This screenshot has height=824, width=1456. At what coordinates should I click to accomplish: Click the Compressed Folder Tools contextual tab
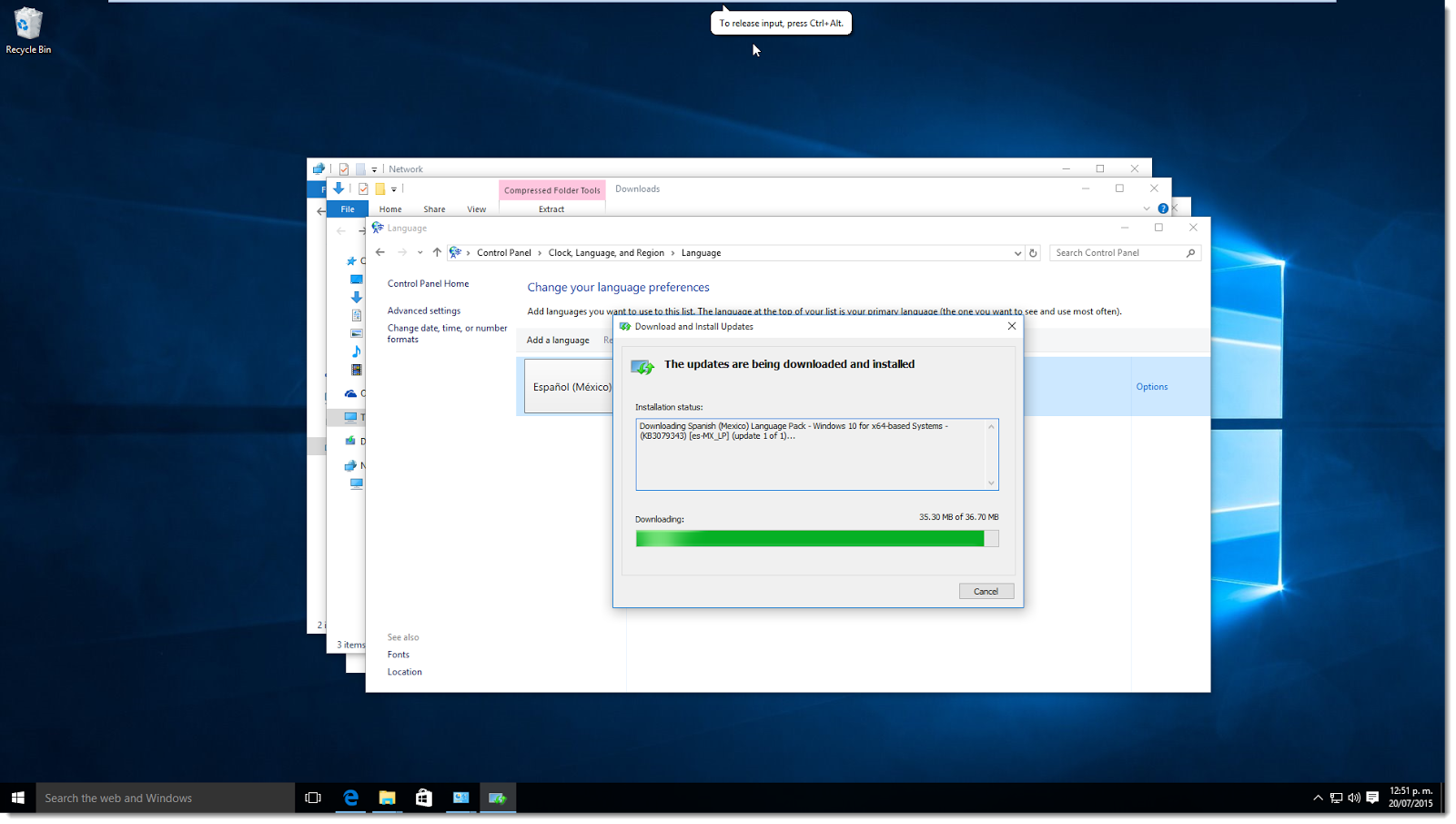point(552,190)
